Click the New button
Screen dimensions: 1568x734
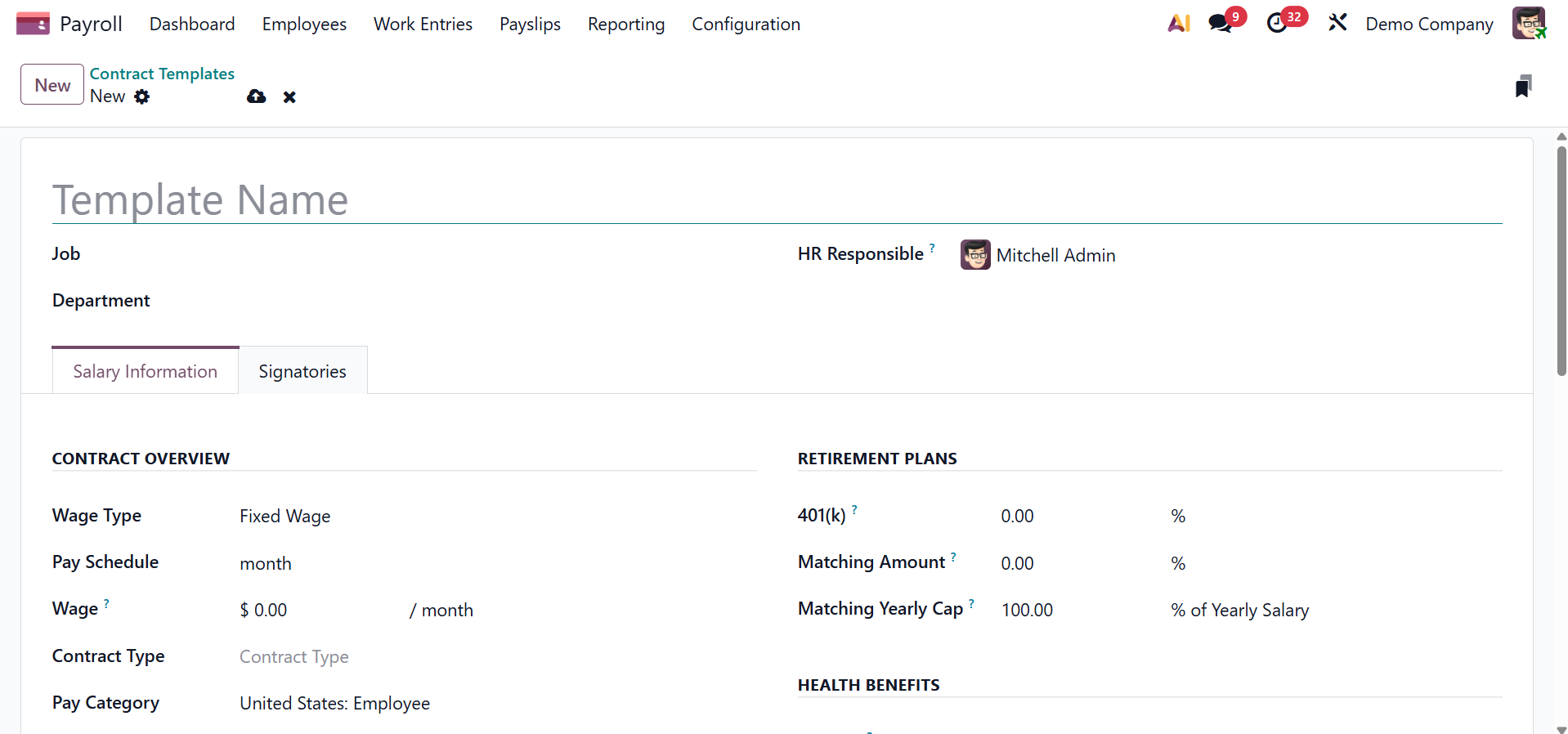point(52,85)
